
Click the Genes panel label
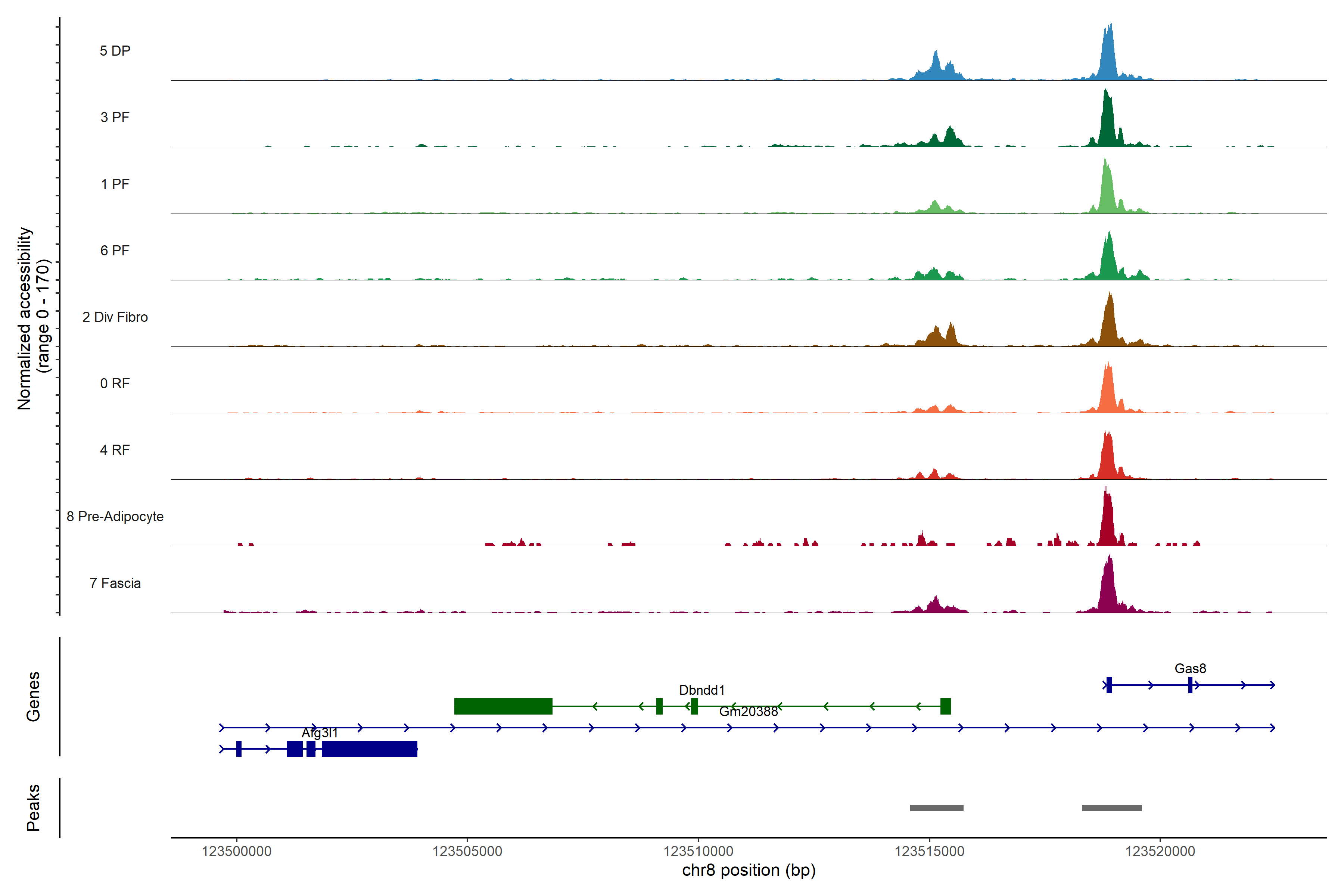click(33, 696)
